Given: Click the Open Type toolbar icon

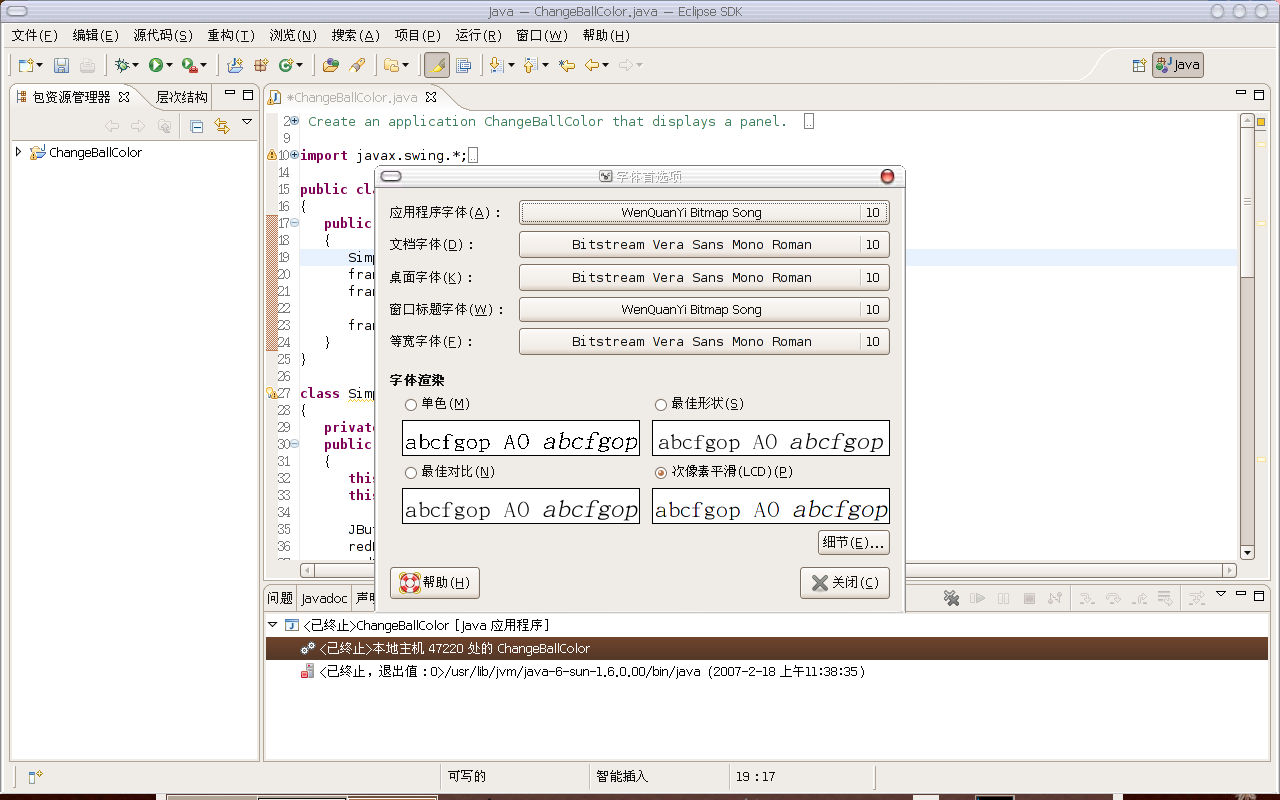Looking at the screenshot, I should point(330,65).
